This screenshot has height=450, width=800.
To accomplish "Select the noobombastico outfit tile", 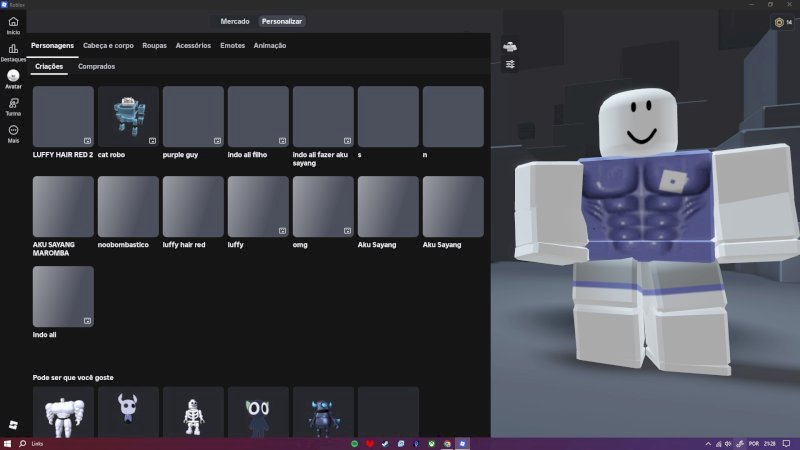I will pos(128,206).
